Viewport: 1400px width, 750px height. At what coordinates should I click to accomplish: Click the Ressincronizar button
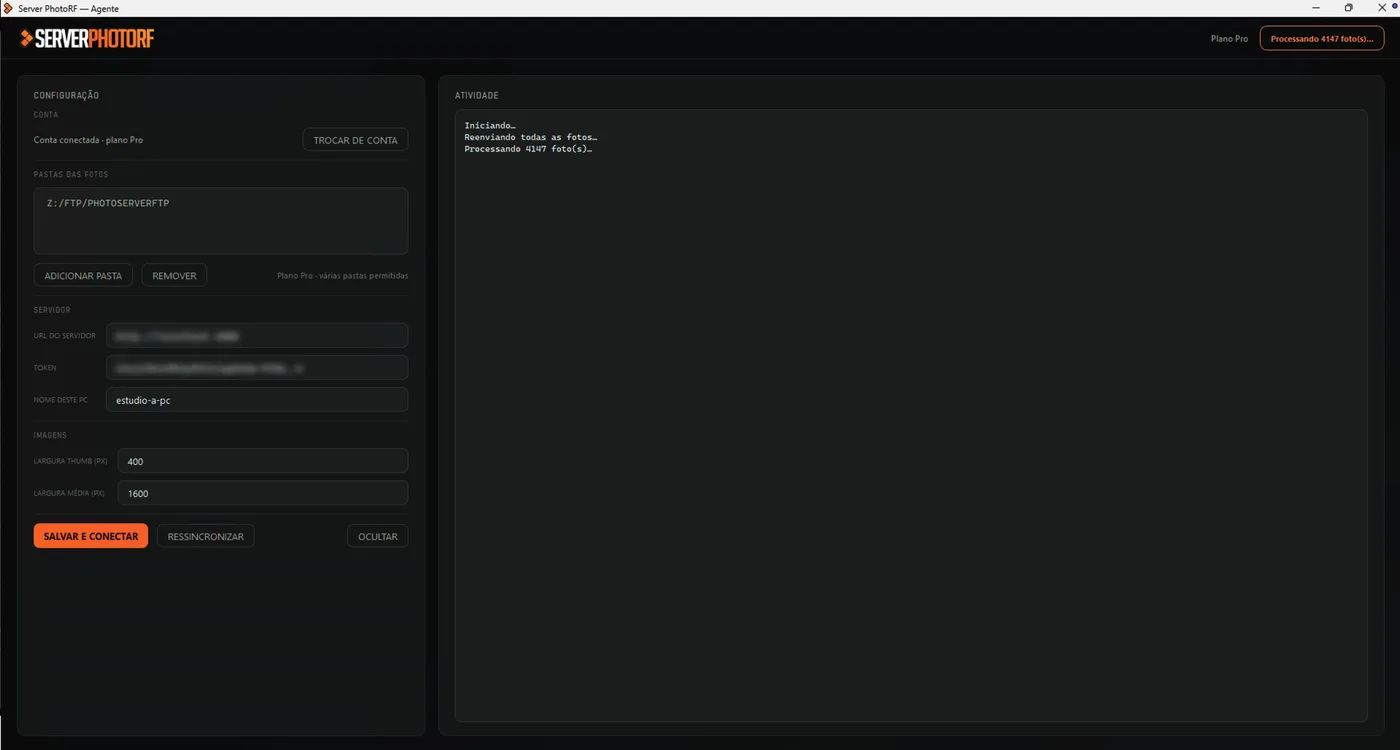(x=206, y=536)
